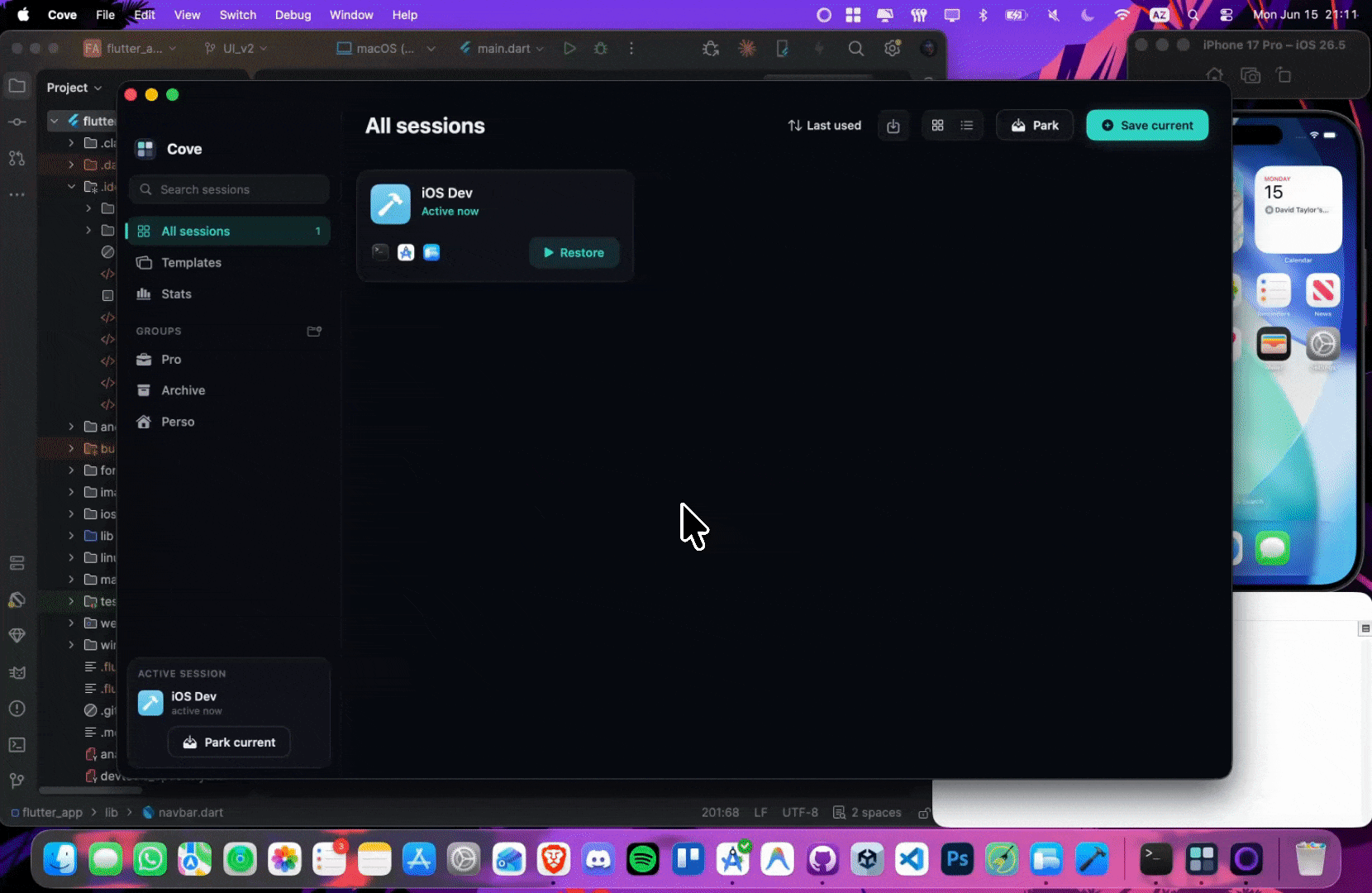Open the Debug menu in menu bar
This screenshot has width=1372, height=893.
(x=293, y=15)
